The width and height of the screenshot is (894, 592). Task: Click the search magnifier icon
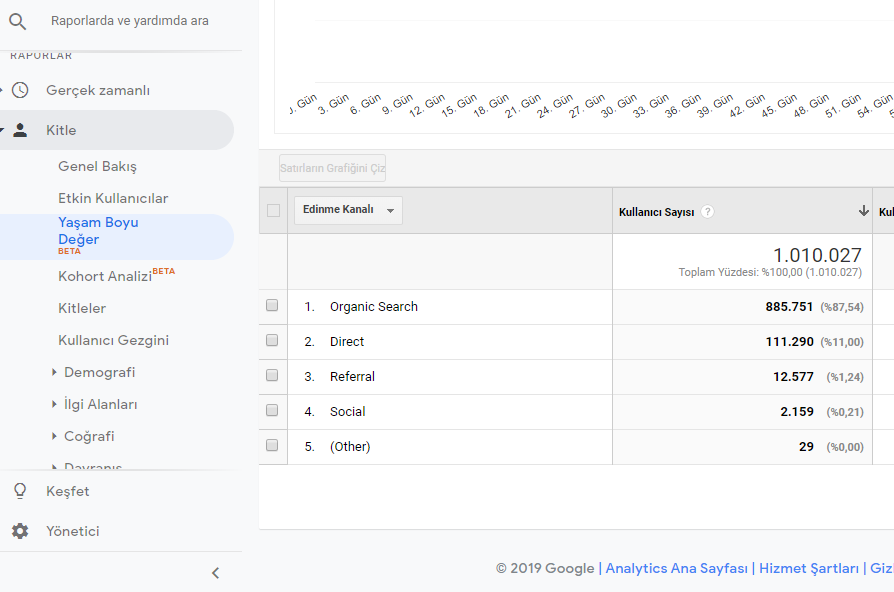tap(18, 22)
